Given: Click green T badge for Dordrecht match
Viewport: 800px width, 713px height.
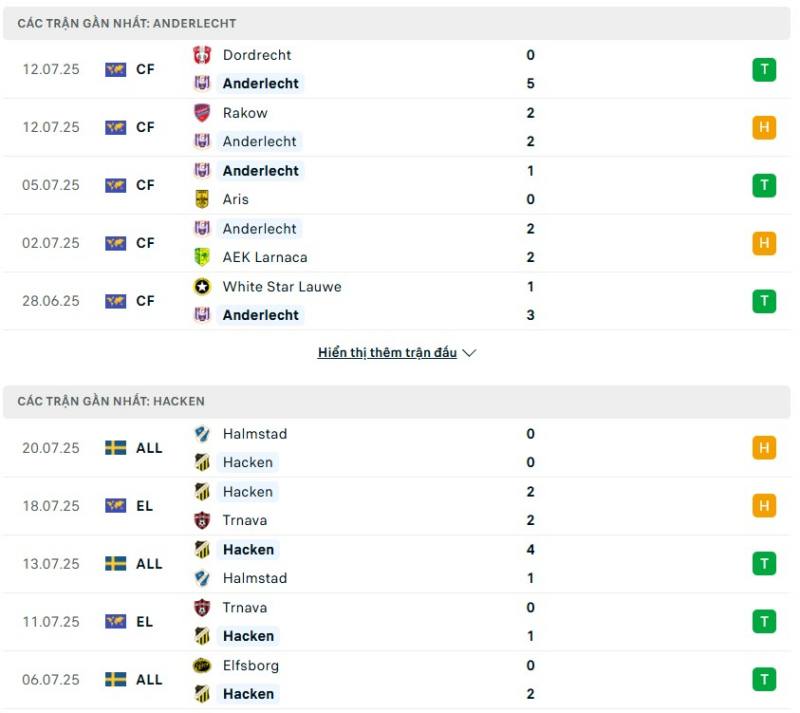Looking at the screenshot, I should [x=764, y=69].
